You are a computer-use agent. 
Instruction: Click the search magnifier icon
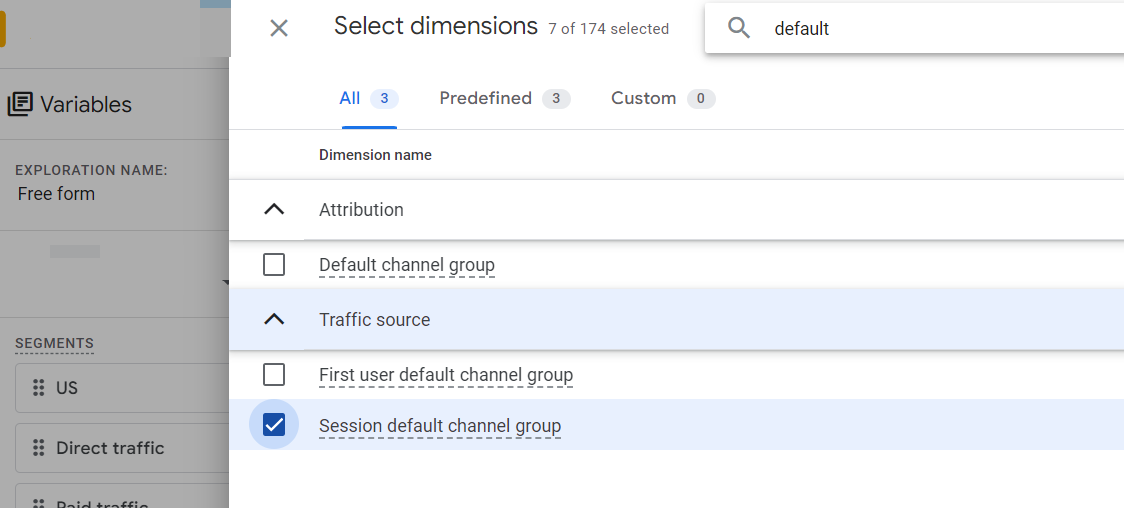tap(739, 28)
